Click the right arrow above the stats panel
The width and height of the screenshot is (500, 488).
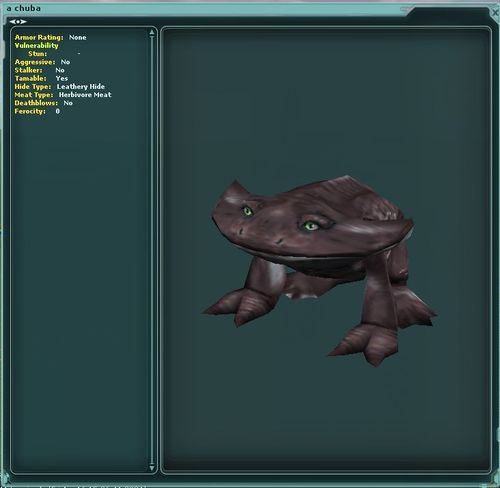[x=23, y=22]
